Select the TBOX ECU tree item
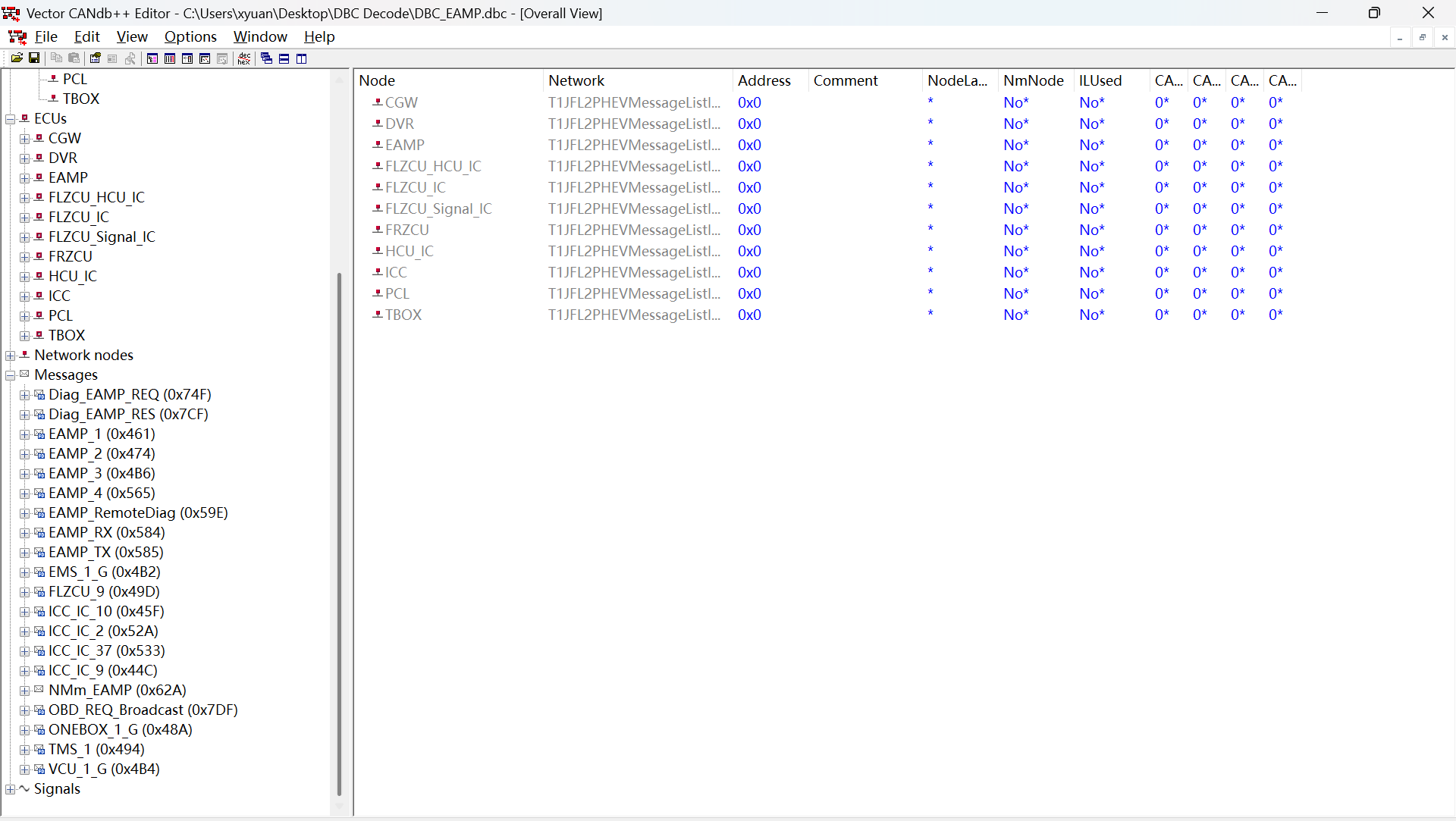Viewport: 1456px width, 821px height. pos(67,335)
